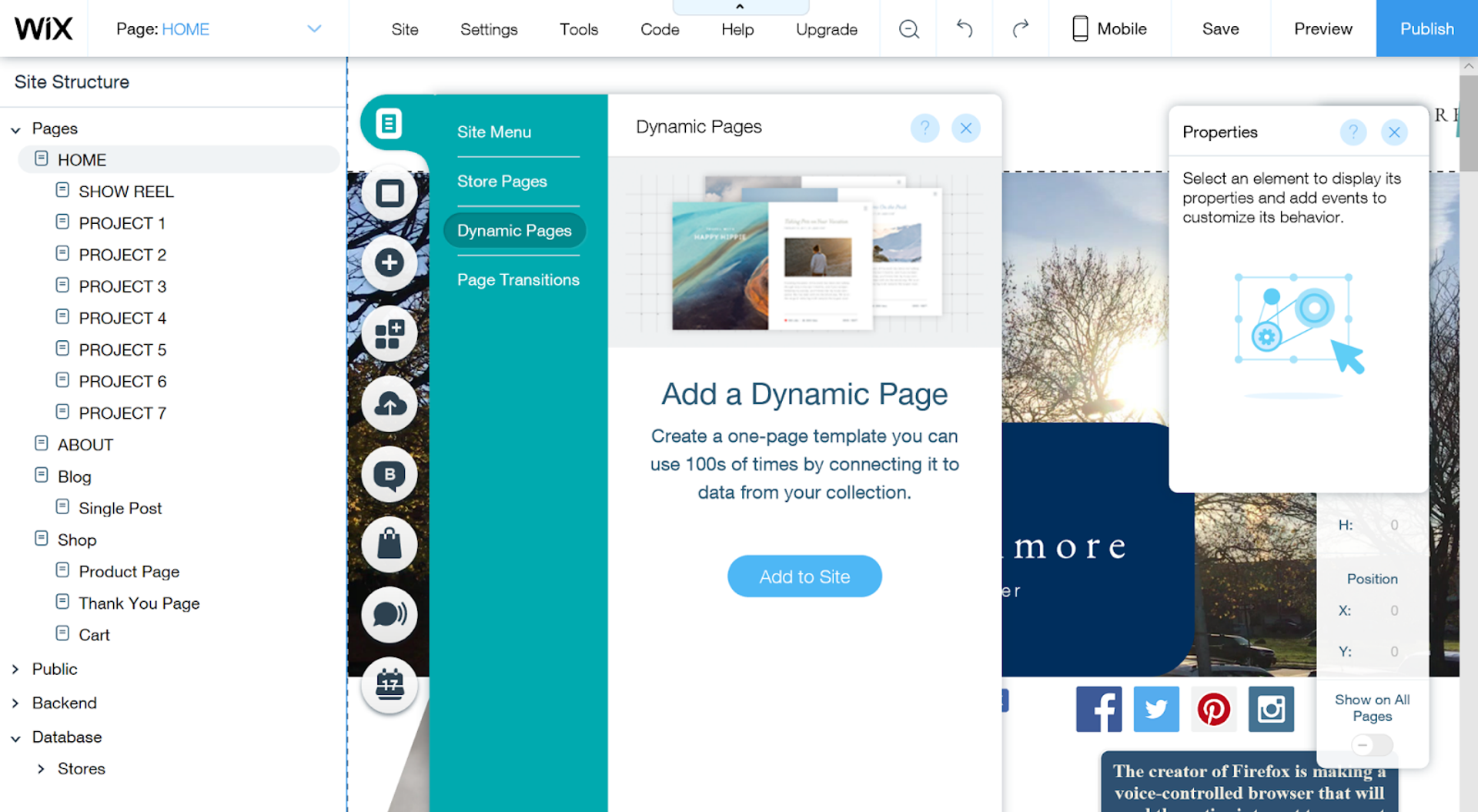Click the undo arrow icon
Viewport: 1478px width, 812px height.
click(x=965, y=28)
